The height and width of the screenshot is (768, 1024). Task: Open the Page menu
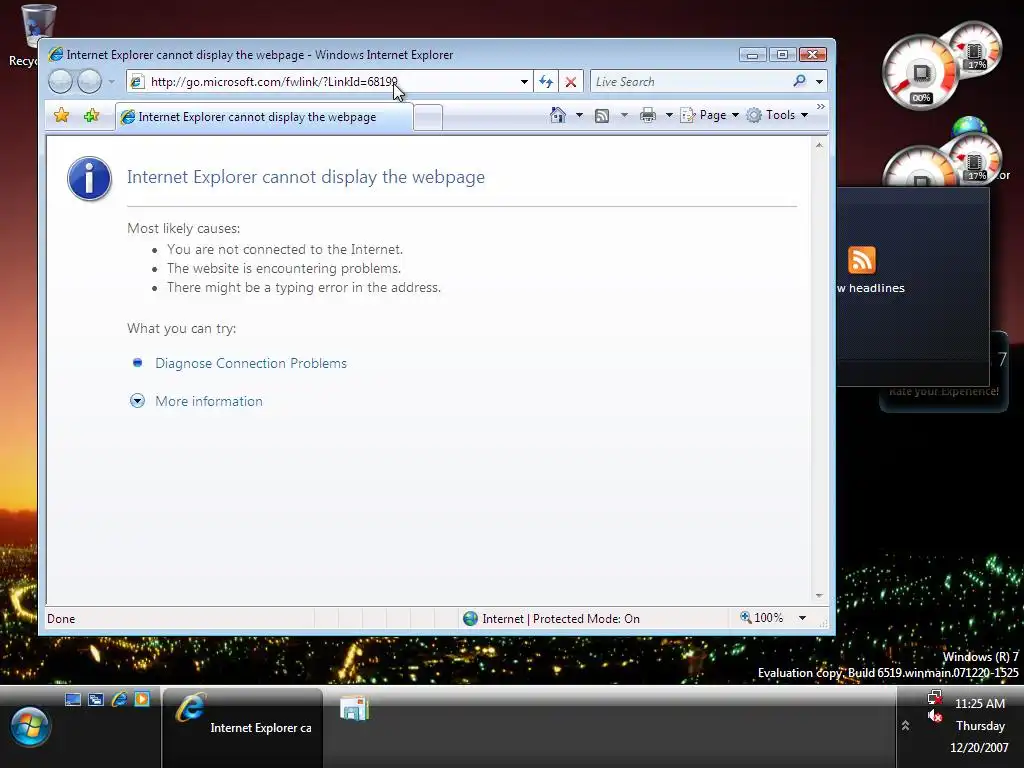(710, 115)
